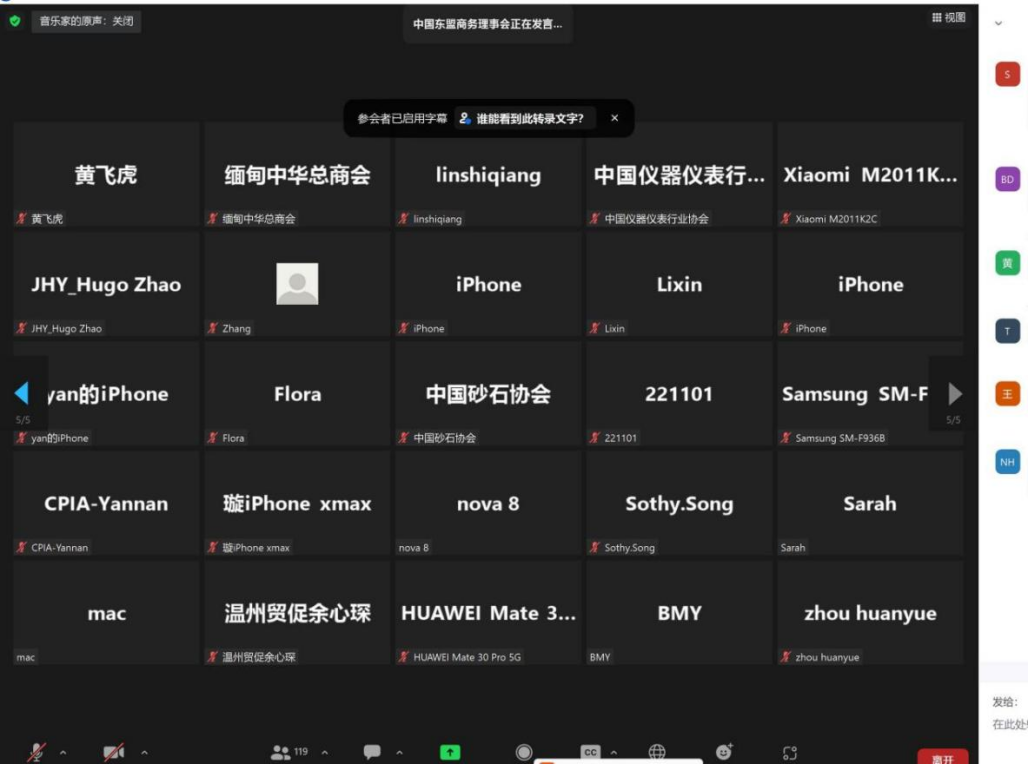The height and width of the screenshot is (764, 1028).
Task: Open the chat bubble icon
Action: coord(372,752)
